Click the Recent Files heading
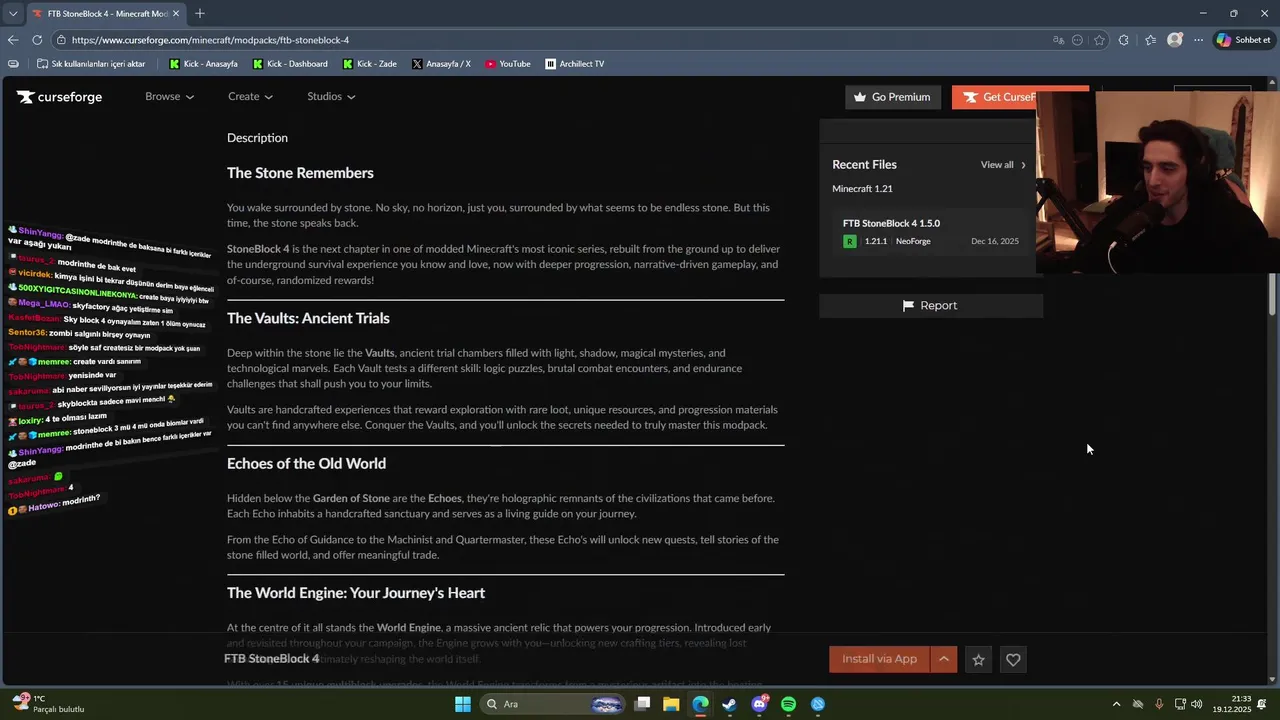This screenshot has height=720, width=1280. [864, 165]
